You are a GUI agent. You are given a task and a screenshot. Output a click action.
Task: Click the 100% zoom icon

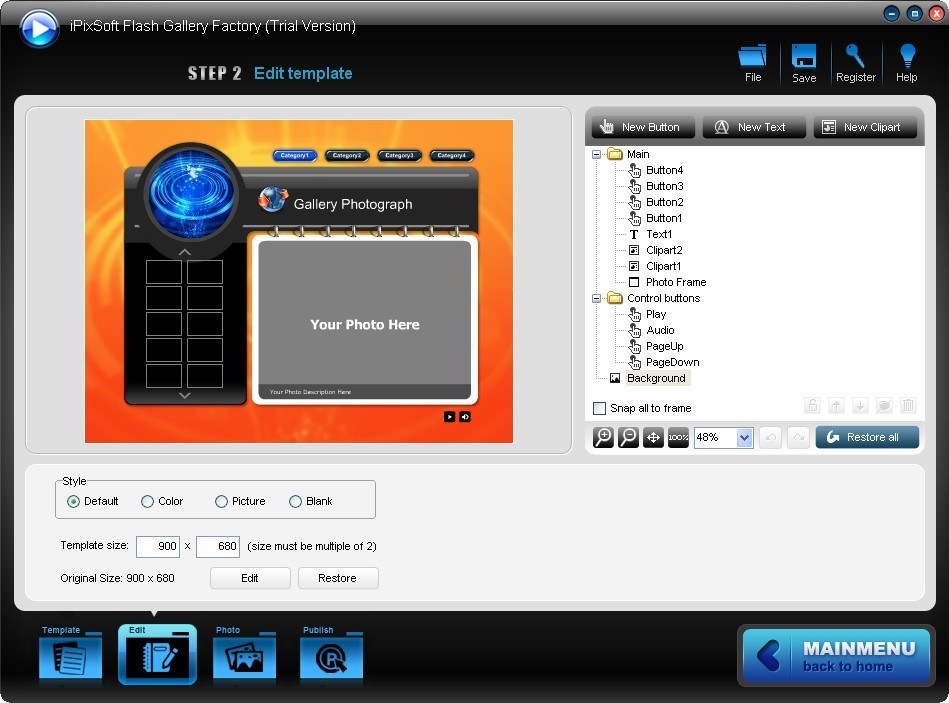pyautogui.click(x=678, y=437)
